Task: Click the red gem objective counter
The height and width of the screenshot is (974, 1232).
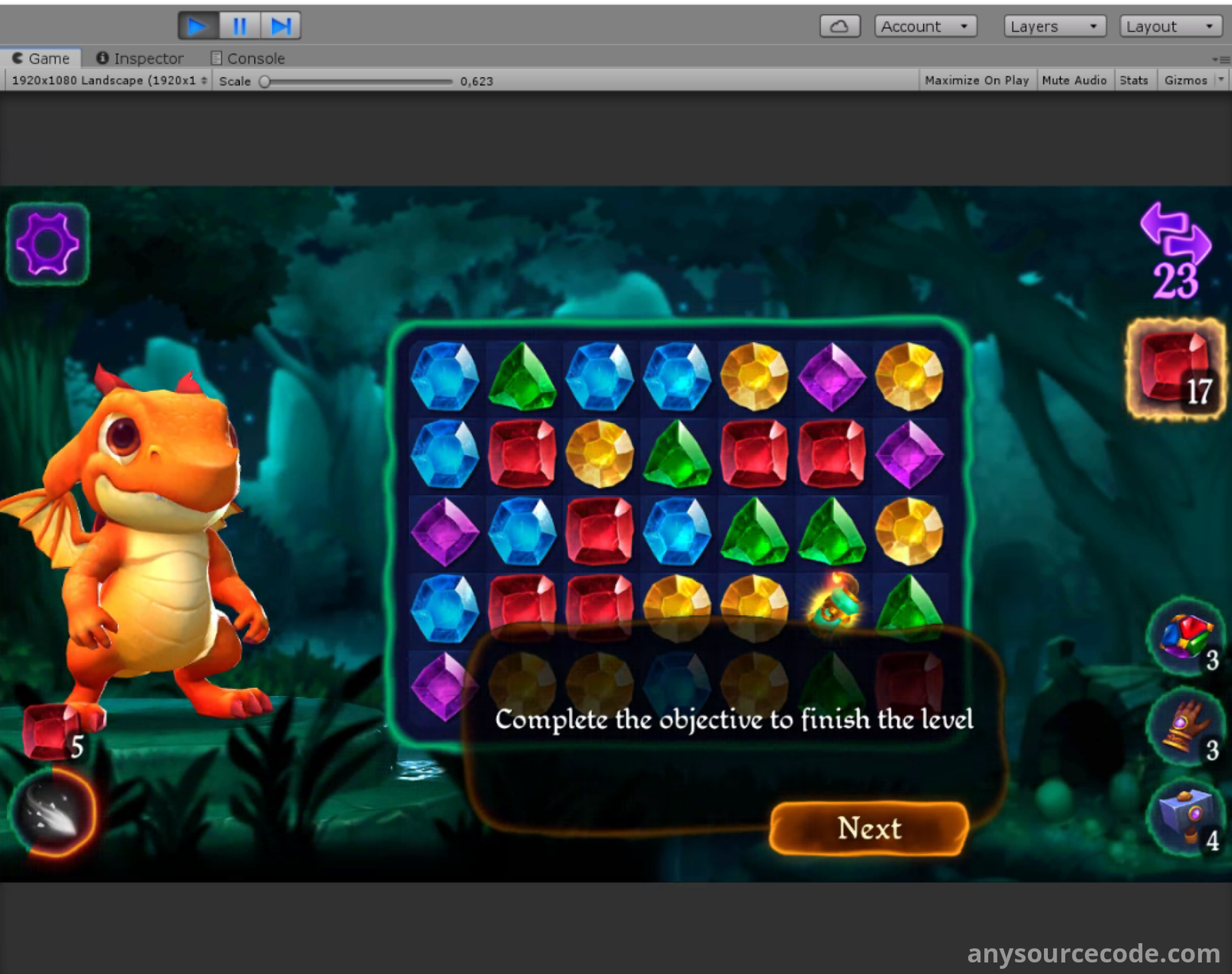Action: [1175, 370]
